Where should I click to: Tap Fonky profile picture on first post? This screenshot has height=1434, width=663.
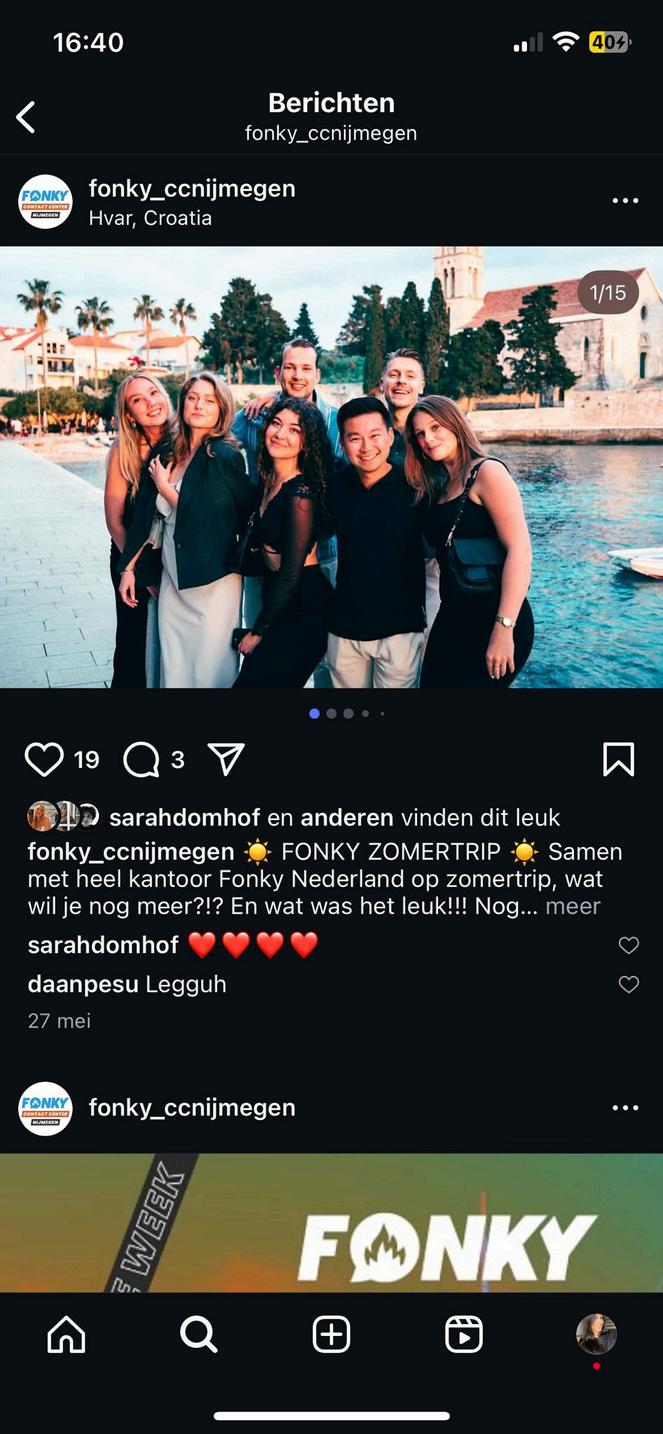click(45, 202)
